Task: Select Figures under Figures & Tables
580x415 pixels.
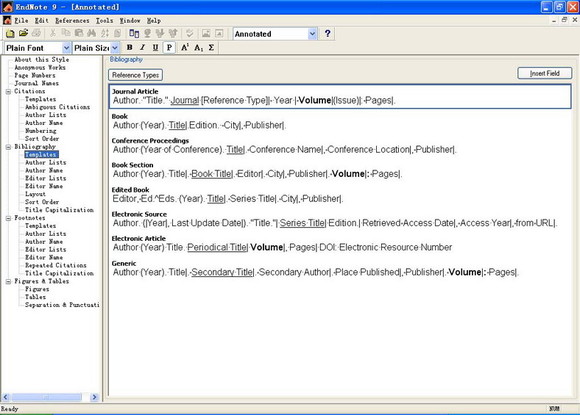Action: click(x=37, y=289)
